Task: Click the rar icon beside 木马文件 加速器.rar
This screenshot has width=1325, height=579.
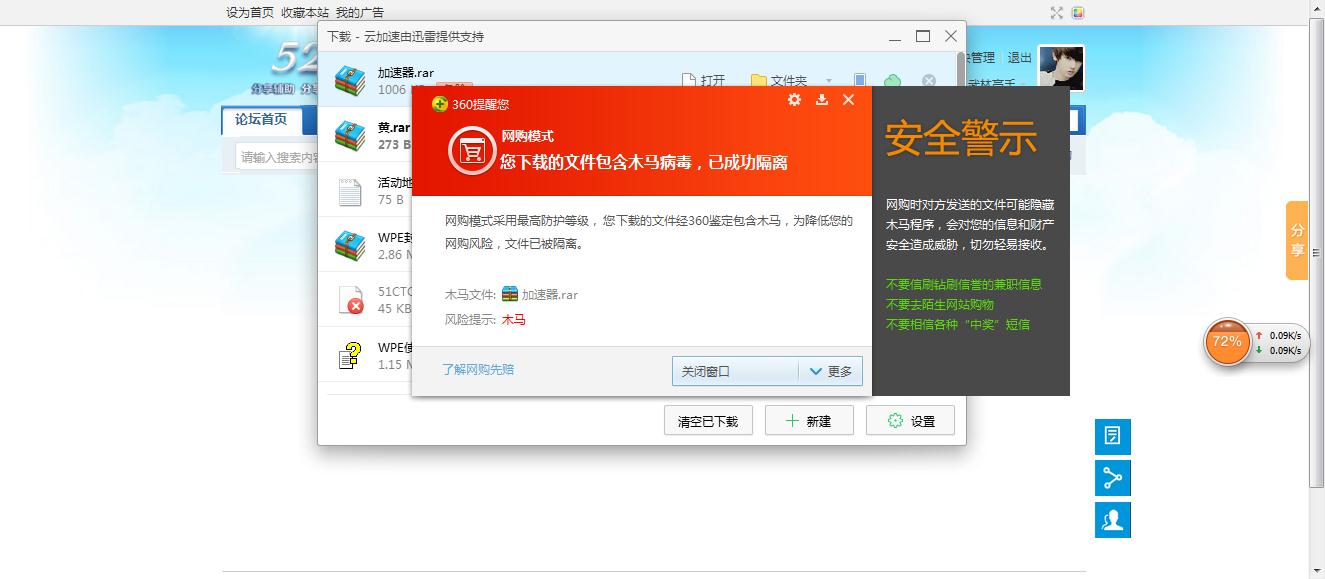Action: tap(510, 294)
